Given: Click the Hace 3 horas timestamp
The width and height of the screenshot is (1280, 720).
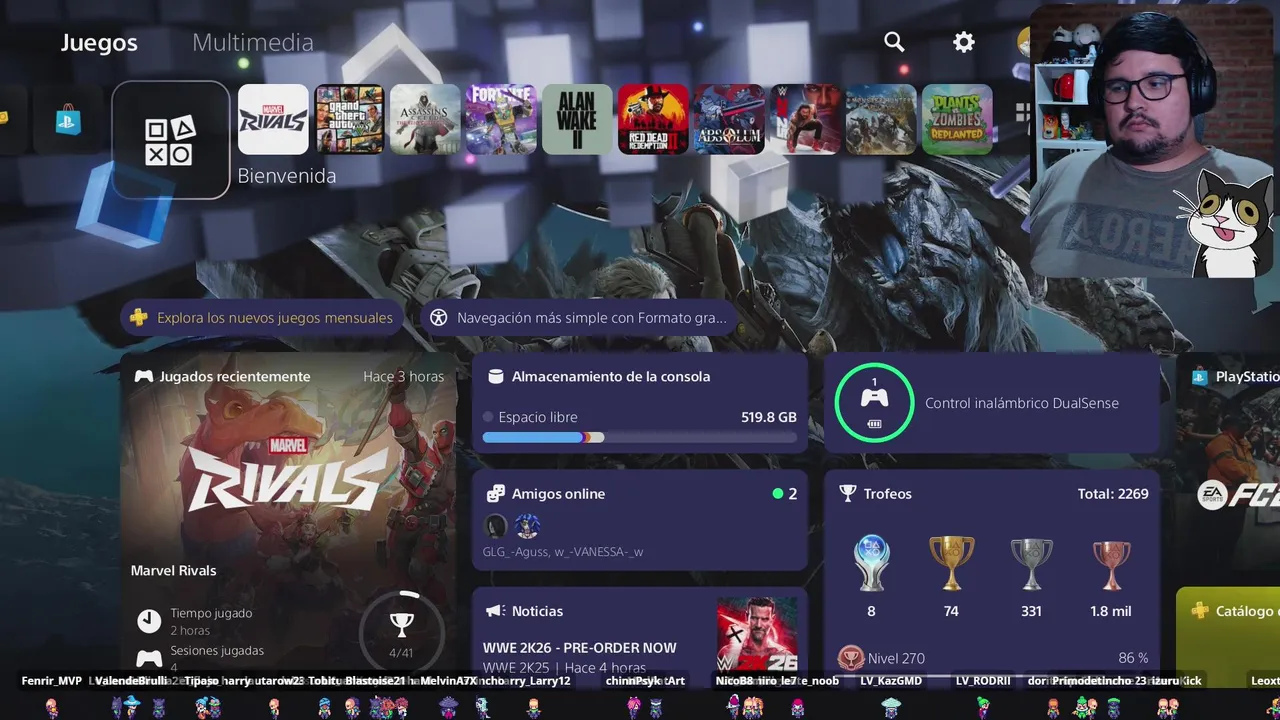Looking at the screenshot, I should pyautogui.click(x=404, y=377).
